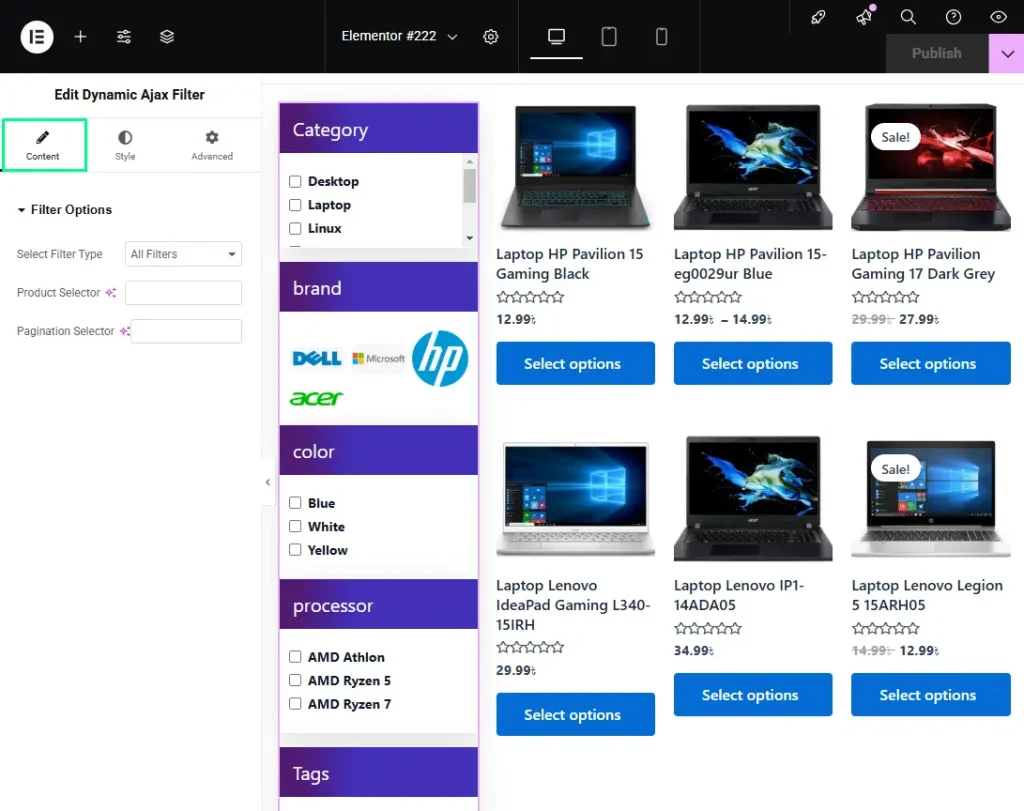Viewport: 1024px width, 811px height.
Task: Collapse the Filter Options section
Action: (x=65, y=210)
